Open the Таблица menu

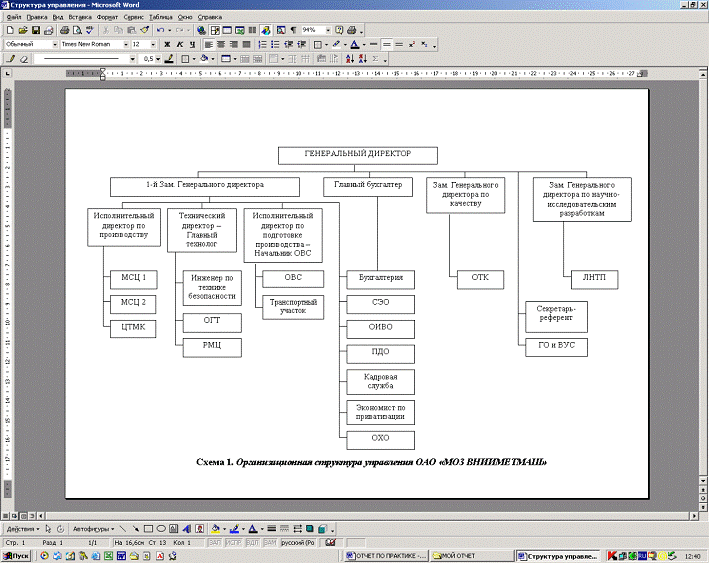point(159,17)
